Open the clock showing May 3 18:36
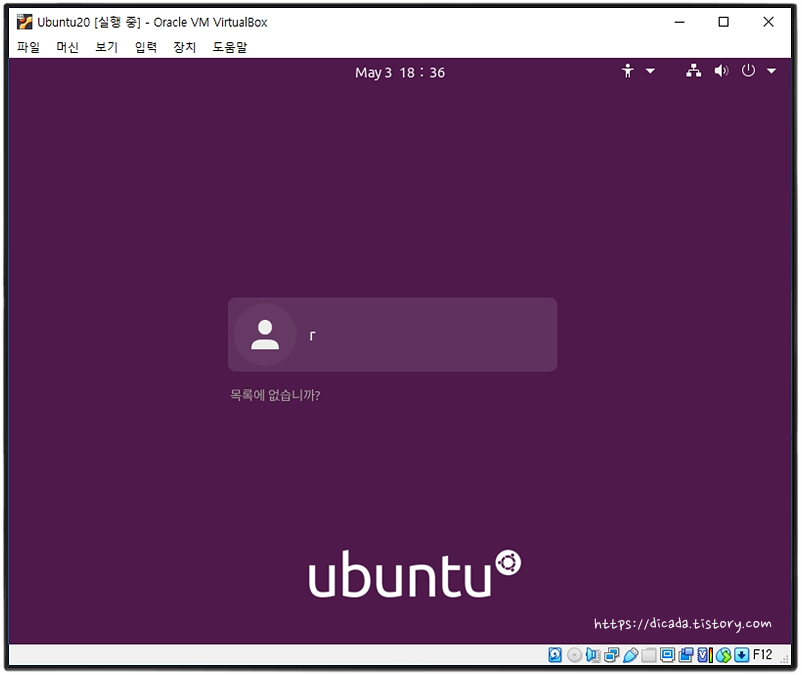Image resolution: width=802 pixels, height=675 pixels. [400, 73]
